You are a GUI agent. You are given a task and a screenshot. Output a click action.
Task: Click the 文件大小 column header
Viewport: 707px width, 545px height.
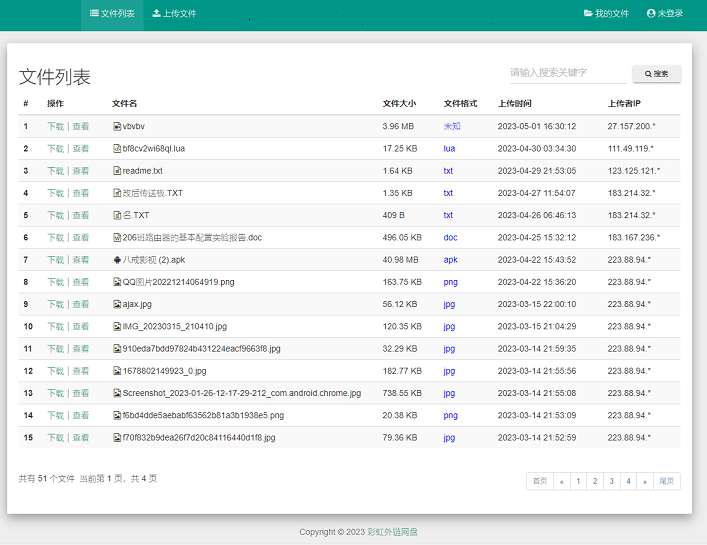399,103
